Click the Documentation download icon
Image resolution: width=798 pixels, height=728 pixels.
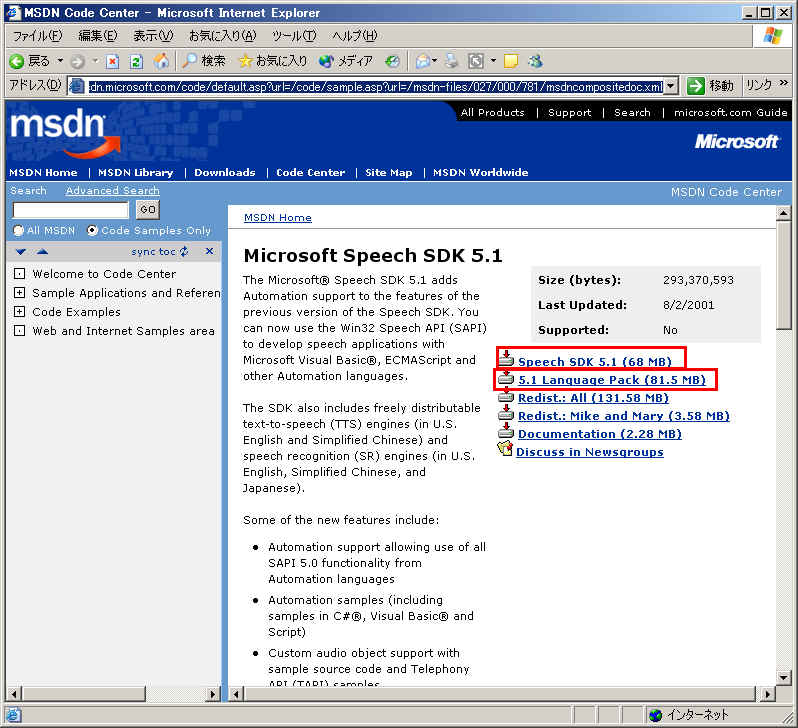pyautogui.click(x=506, y=431)
